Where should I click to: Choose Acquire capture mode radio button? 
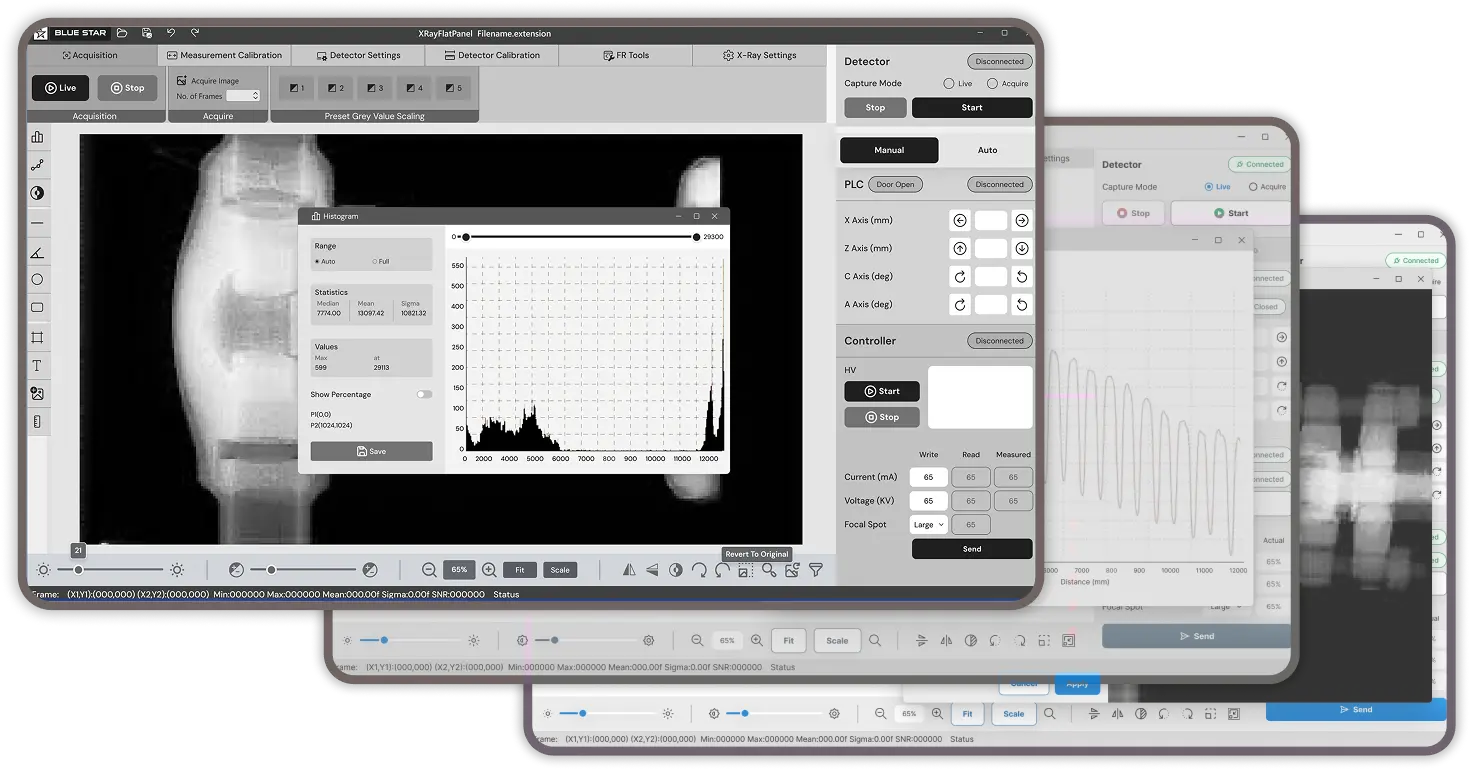point(992,84)
